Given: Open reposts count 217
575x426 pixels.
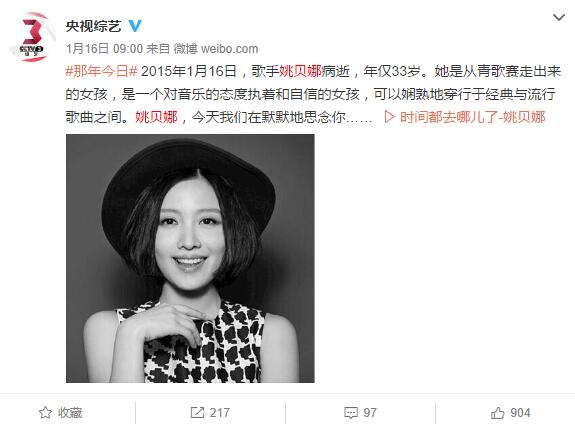Looking at the screenshot, I should 220,413.
